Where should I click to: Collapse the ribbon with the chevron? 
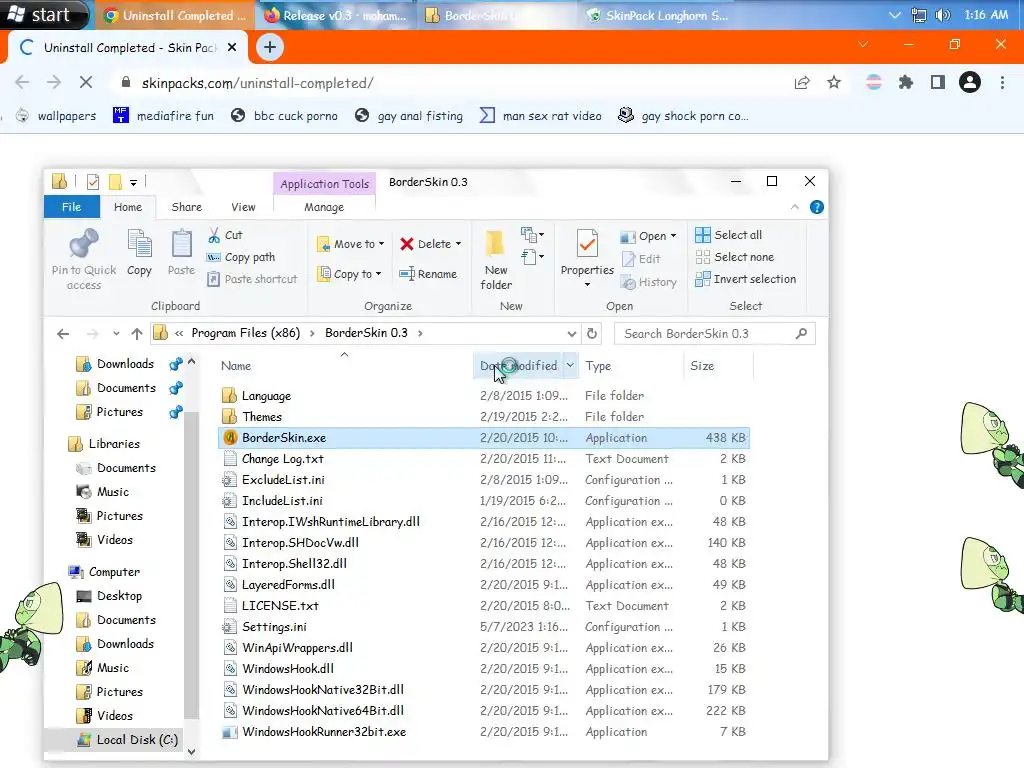click(x=795, y=207)
